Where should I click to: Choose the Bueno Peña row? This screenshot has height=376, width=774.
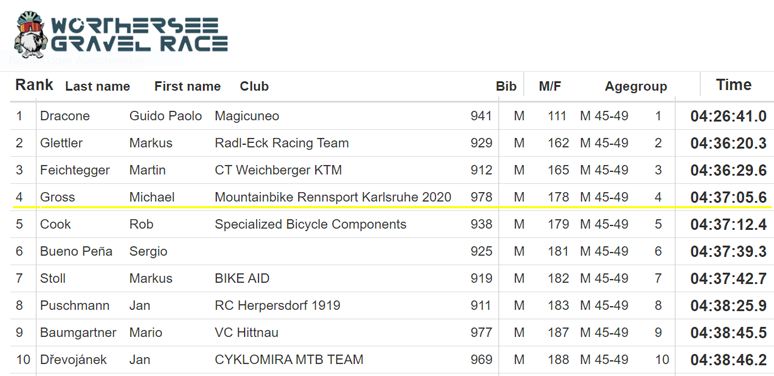coord(391,251)
